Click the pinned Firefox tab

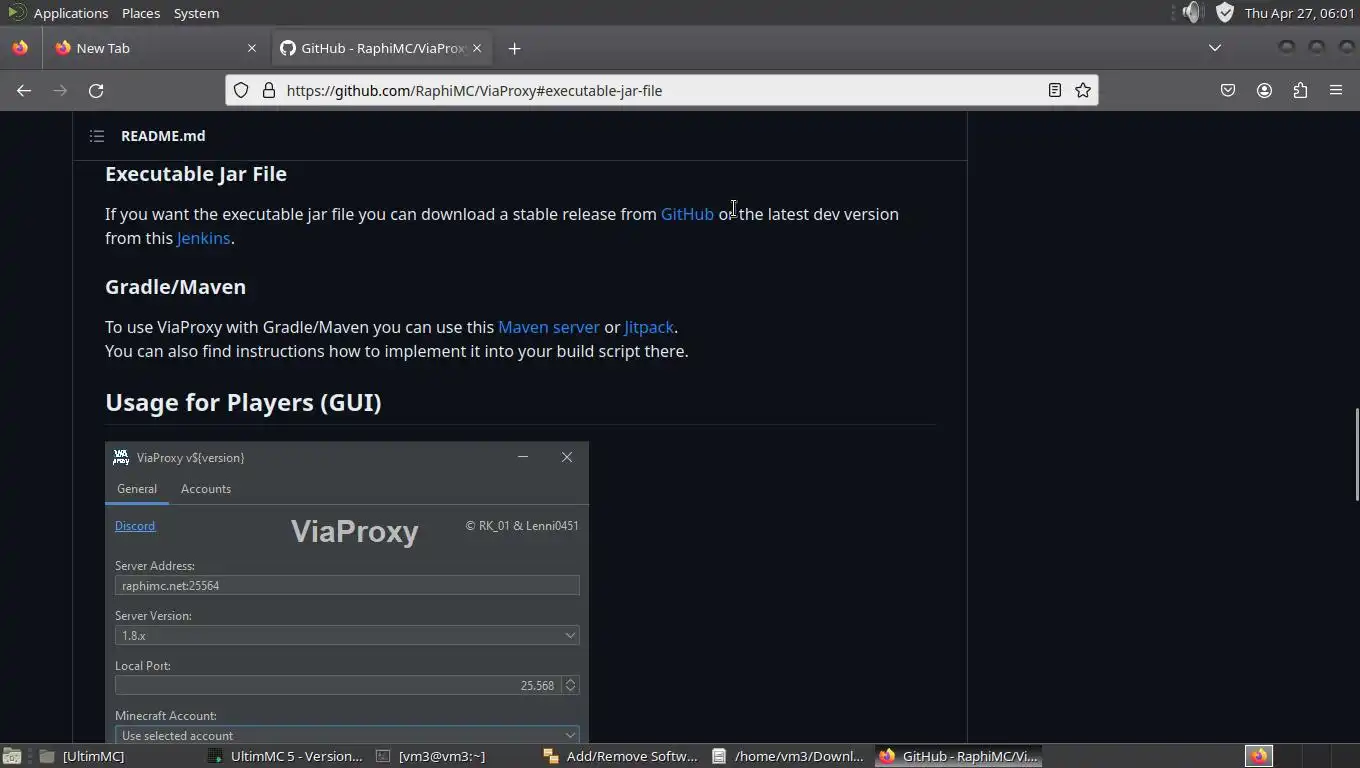[x=20, y=48]
